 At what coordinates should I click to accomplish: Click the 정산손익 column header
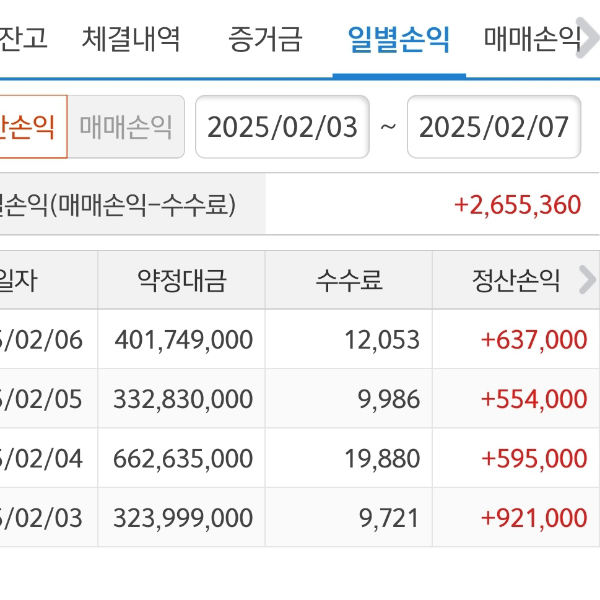(516, 281)
